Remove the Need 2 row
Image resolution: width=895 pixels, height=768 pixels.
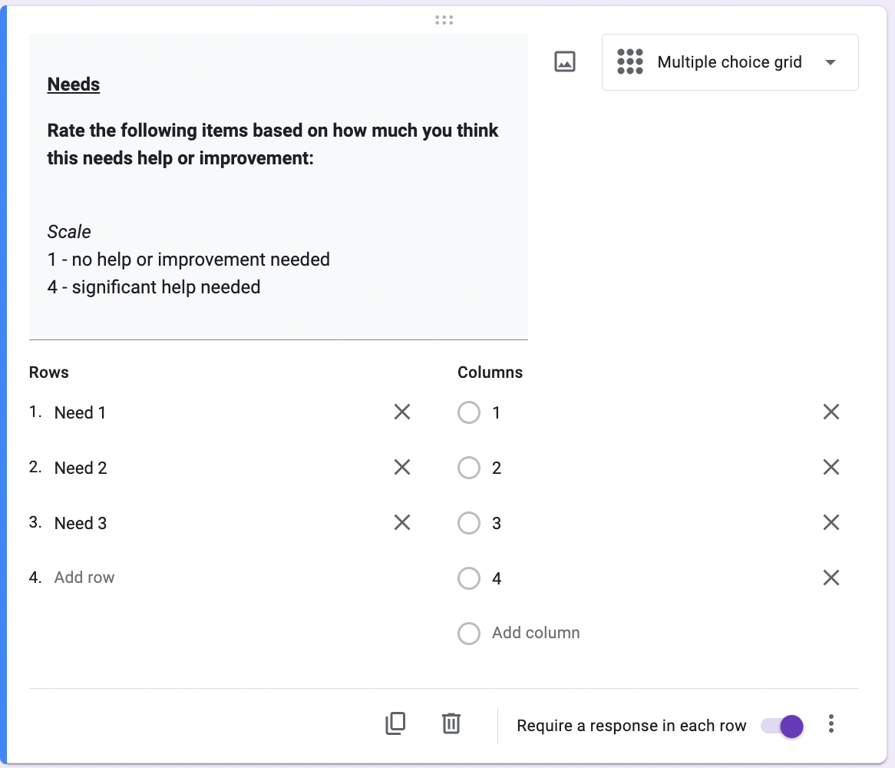click(x=402, y=467)
